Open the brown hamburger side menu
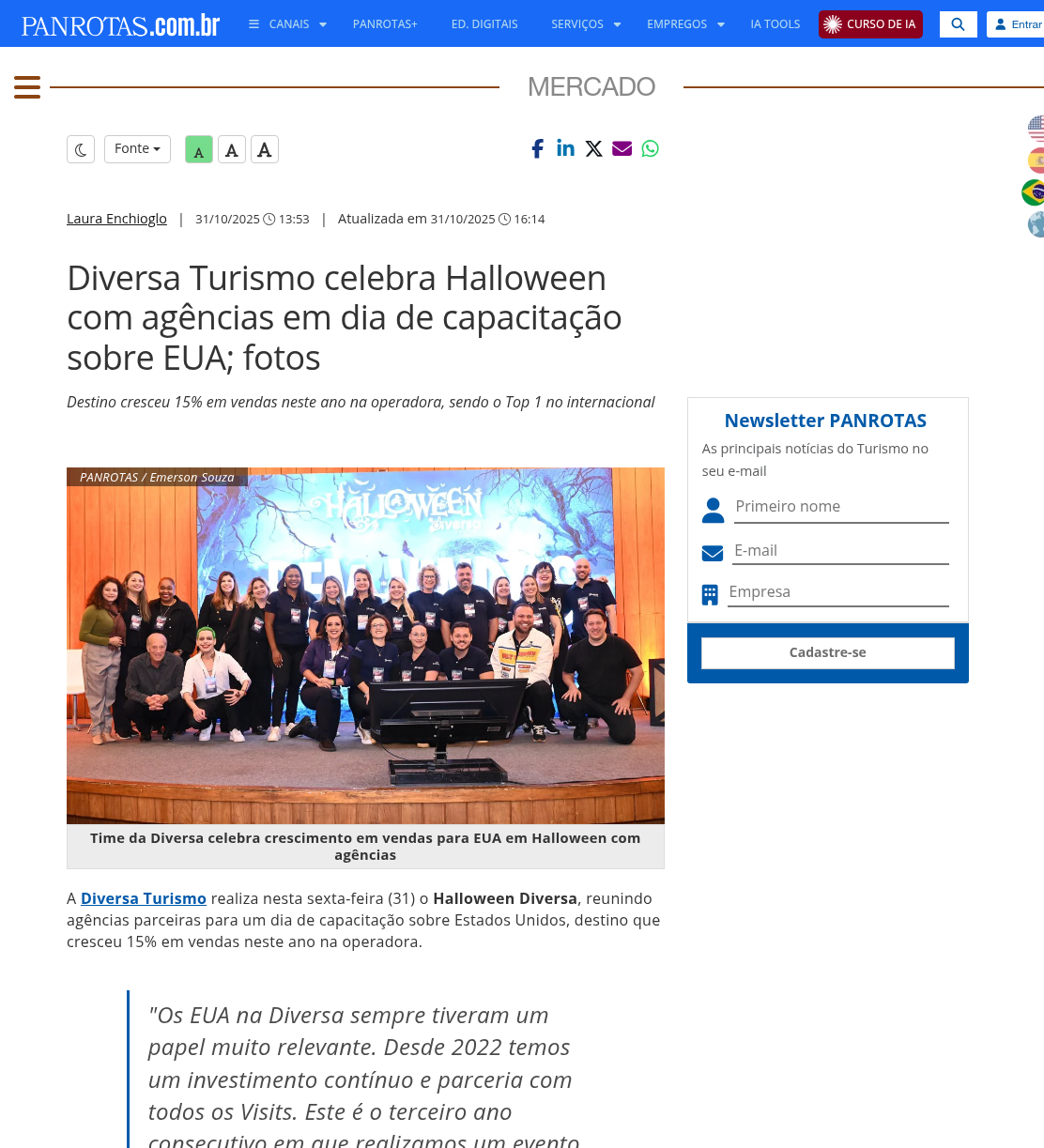The width and height of the screenshot is (1044, 1148). (27, 87)
